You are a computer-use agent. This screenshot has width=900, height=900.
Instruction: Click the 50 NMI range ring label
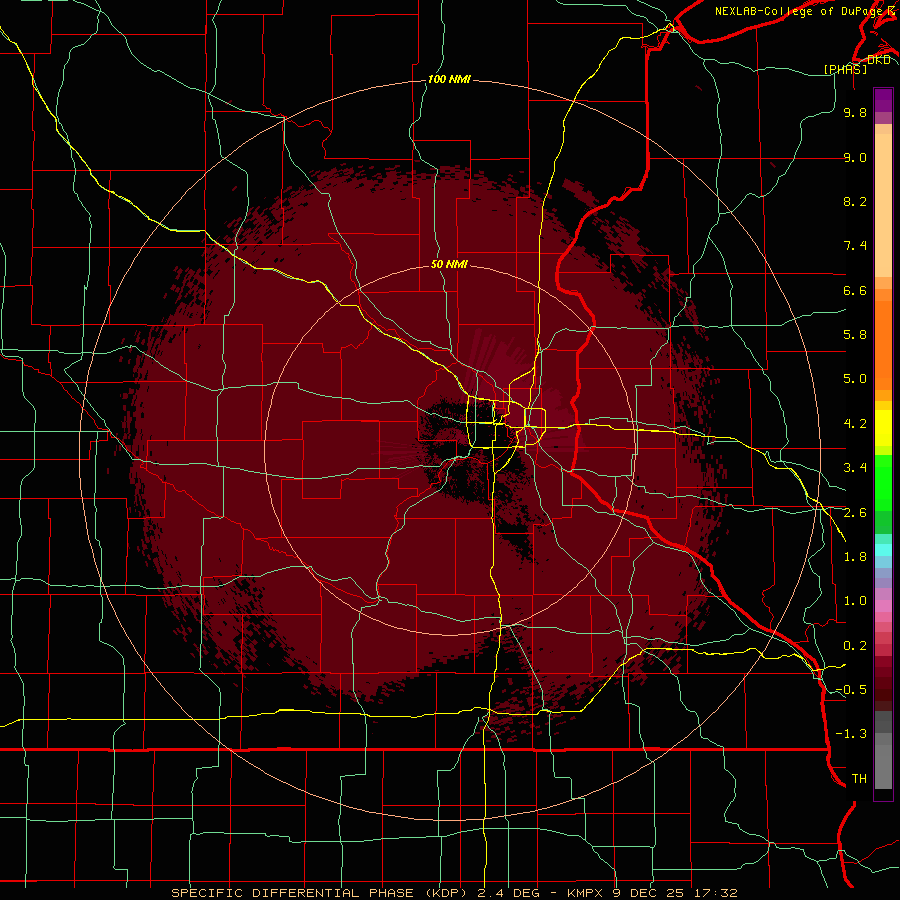click(x=449, y=265)
